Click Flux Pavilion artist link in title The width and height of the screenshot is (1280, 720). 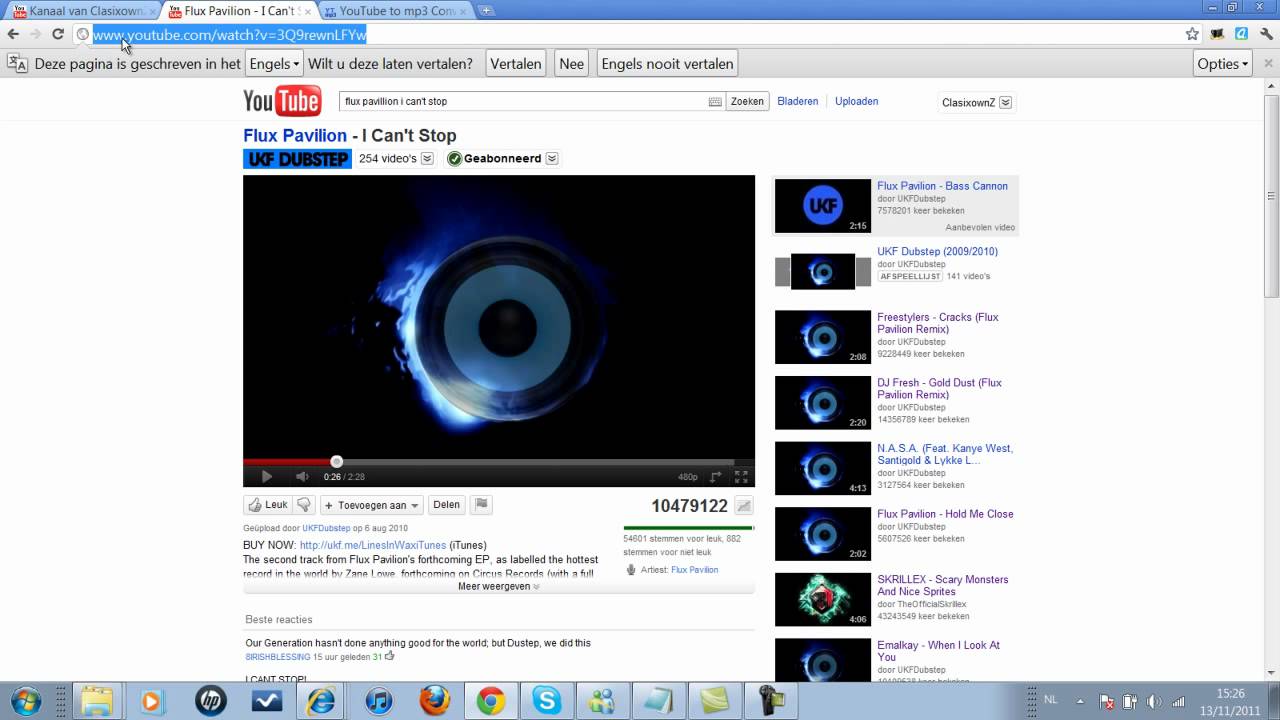click(x=295, y=135)
